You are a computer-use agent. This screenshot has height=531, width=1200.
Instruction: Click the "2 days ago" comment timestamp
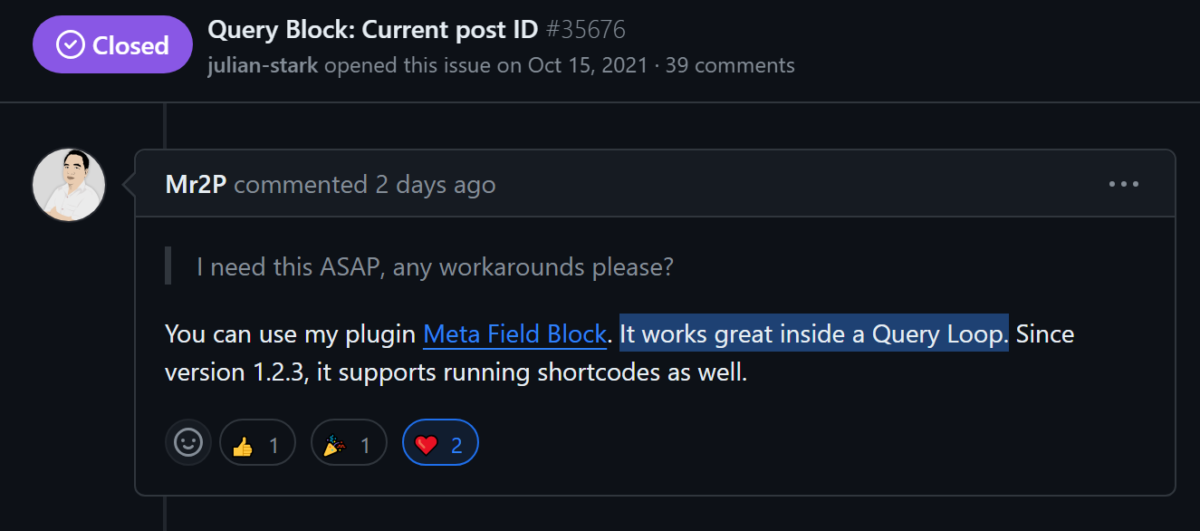[435, 185]
